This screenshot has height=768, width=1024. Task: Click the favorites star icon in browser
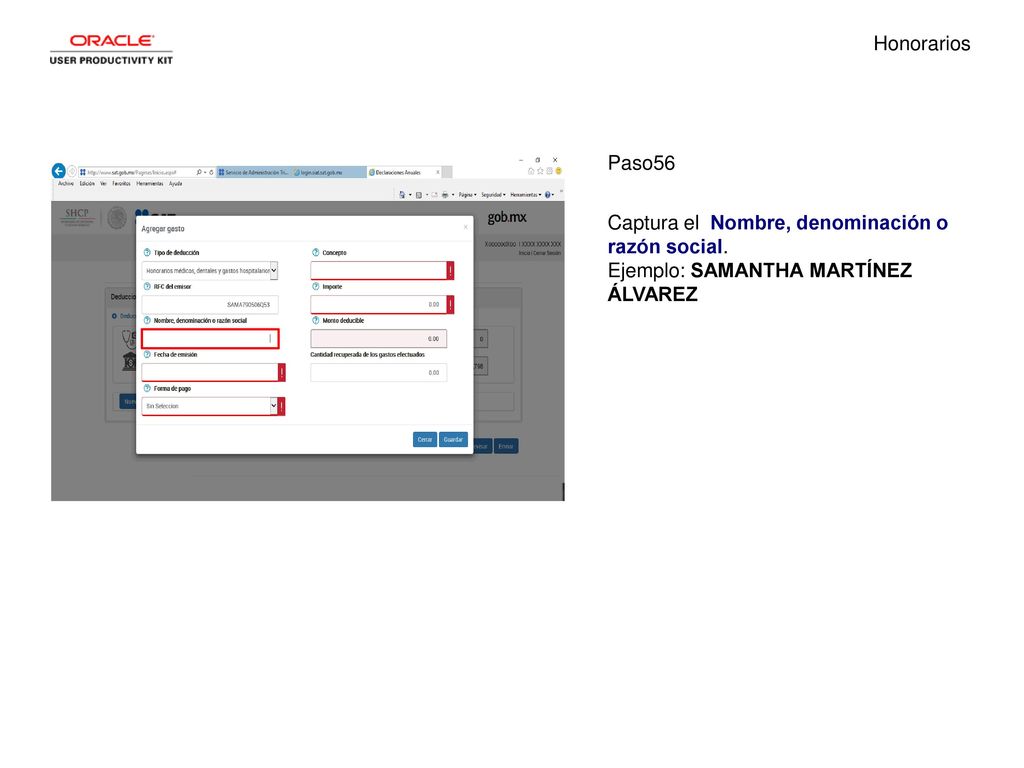tap(540, 171)
